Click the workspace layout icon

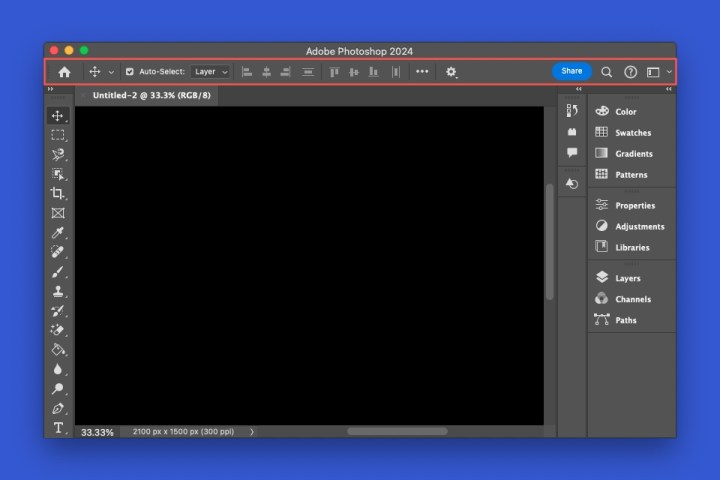(x=653, y=72)
